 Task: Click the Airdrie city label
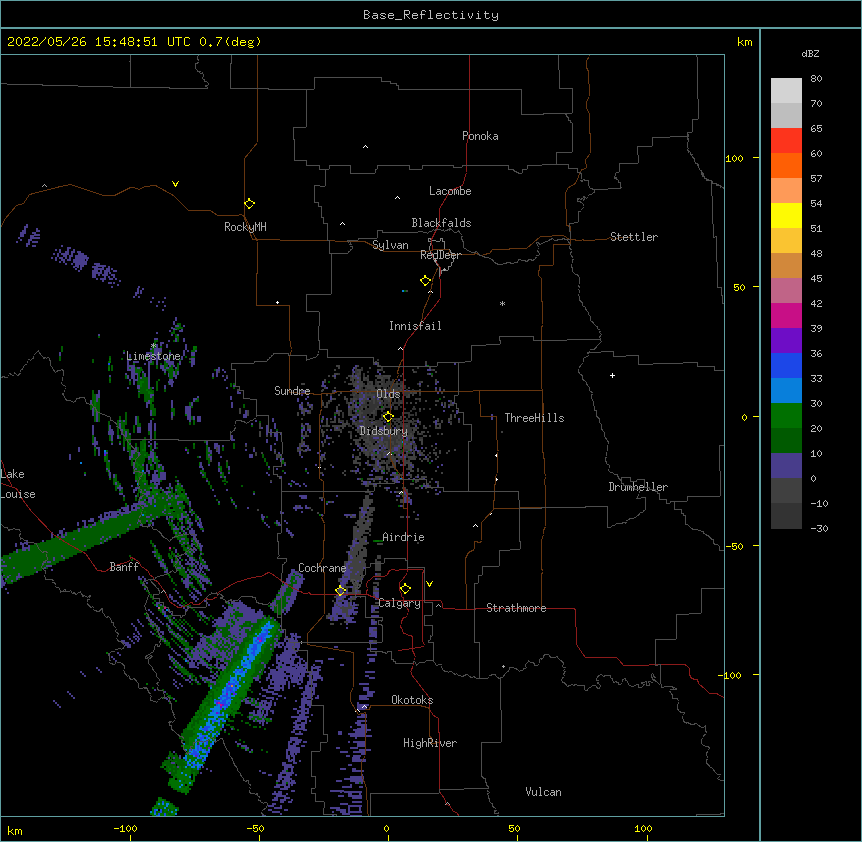[403, 537]
